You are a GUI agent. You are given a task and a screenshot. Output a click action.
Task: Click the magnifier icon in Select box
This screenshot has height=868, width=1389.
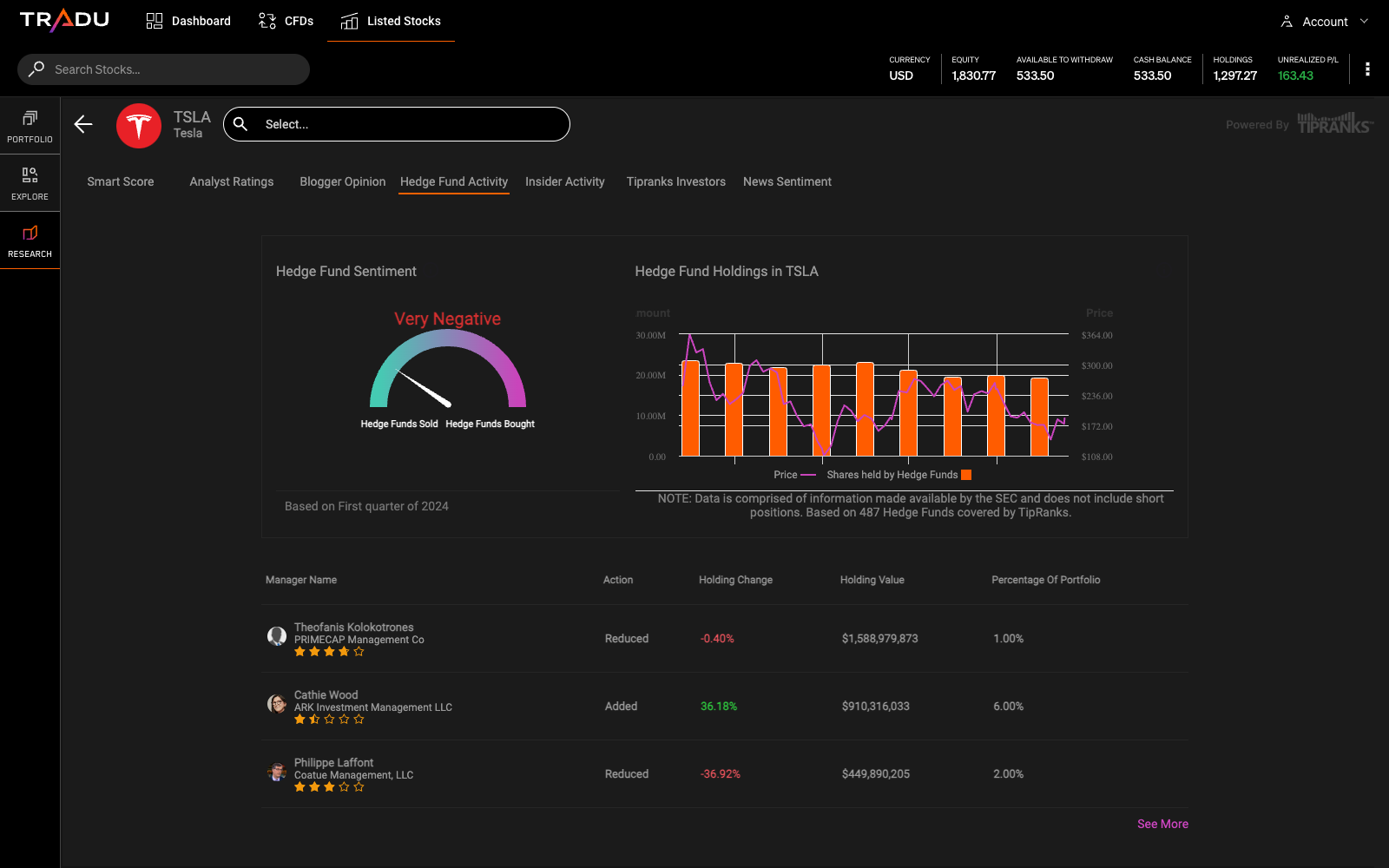pyautogui.click(x=240, y=124)
